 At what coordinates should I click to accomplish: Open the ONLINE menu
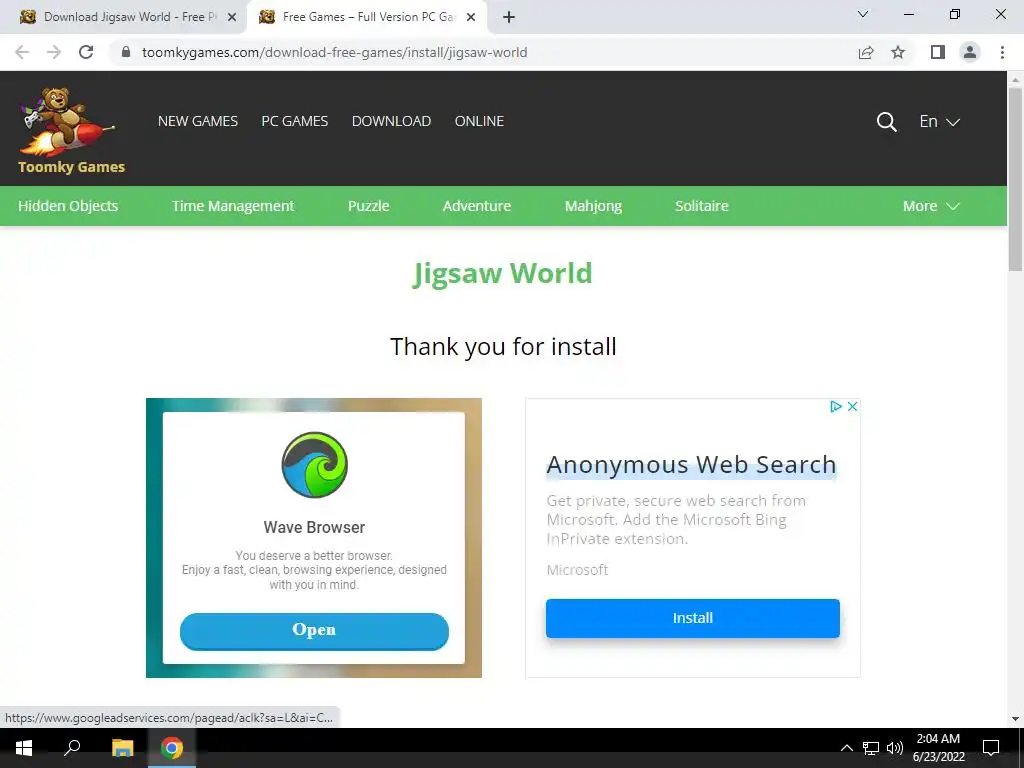tap(479, 121)
